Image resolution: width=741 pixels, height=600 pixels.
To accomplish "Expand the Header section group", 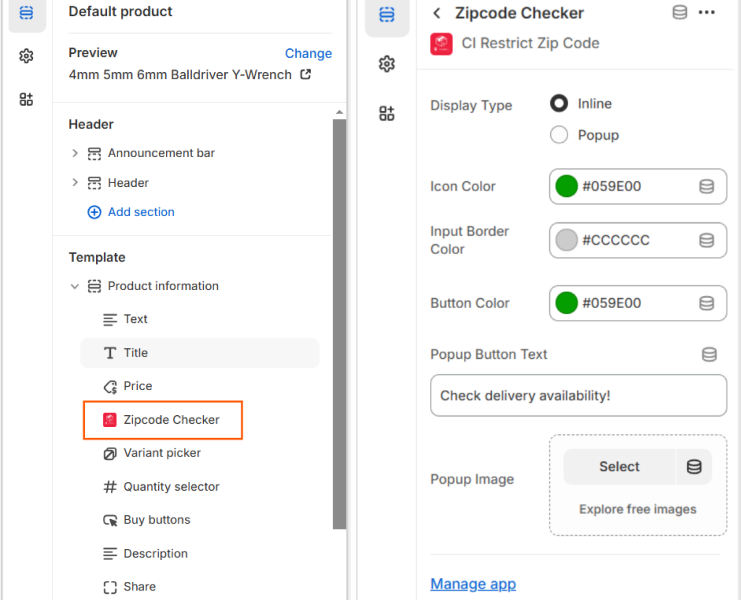I will point(75,182).
